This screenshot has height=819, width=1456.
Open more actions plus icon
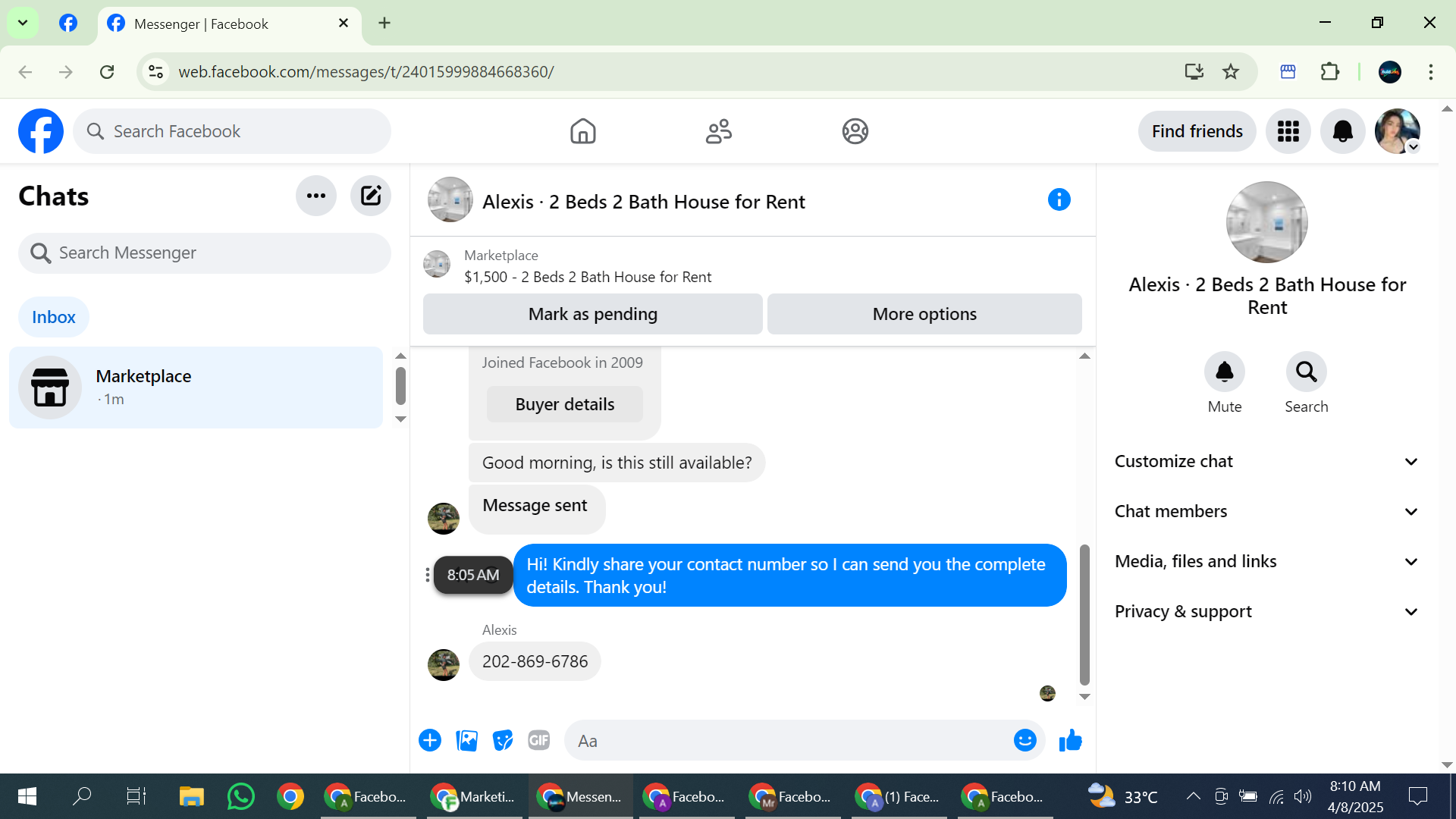[430, 740]
